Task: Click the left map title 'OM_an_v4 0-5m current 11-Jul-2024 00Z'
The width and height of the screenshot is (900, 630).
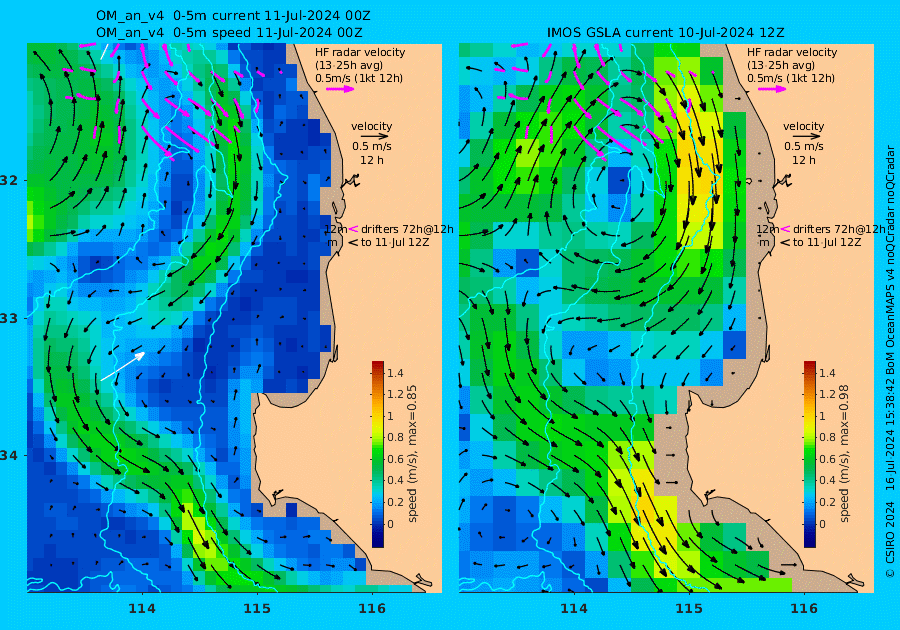Action: tap(233, 16)
